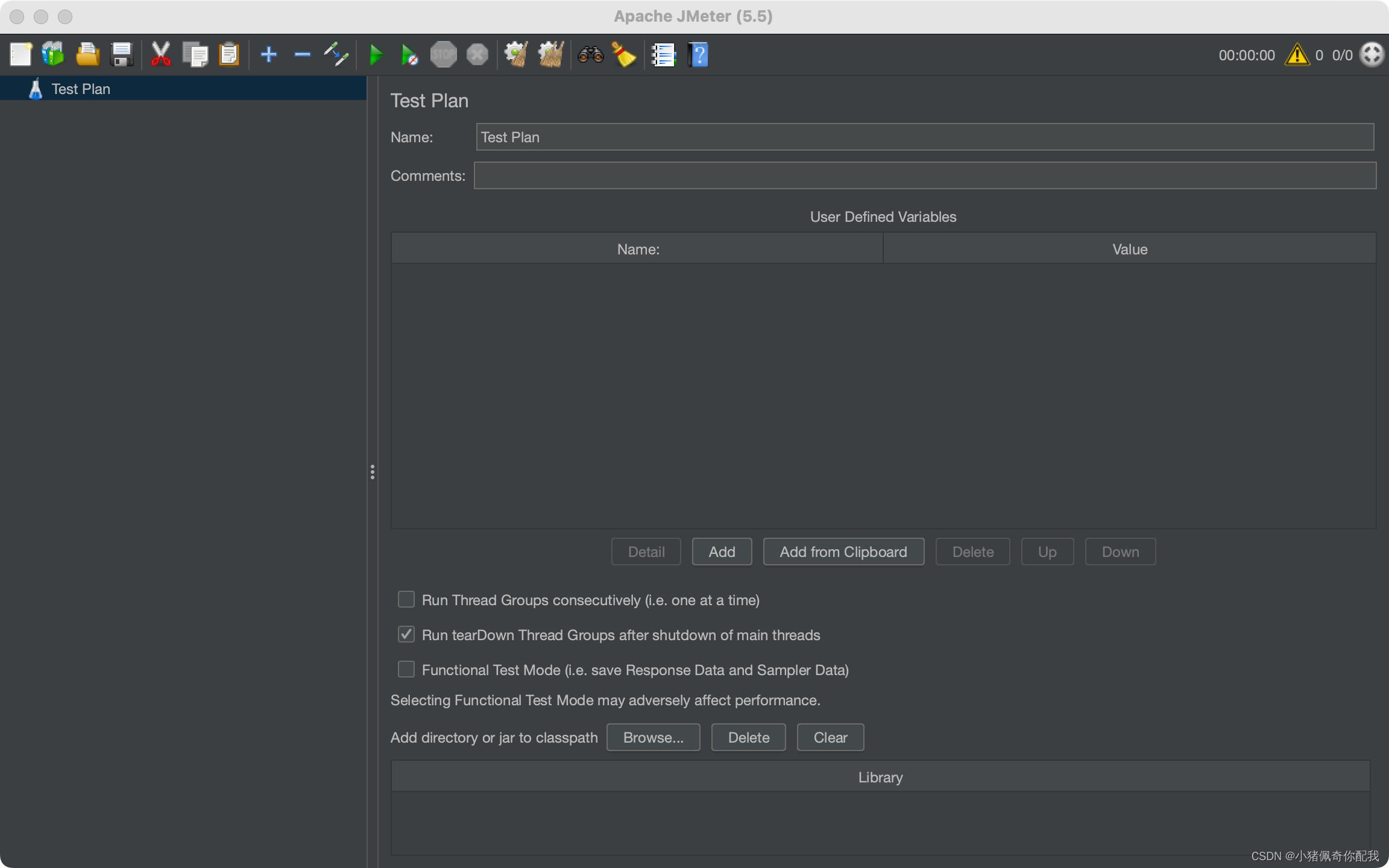Screen dimensions: 1389x868
Task: Click the Start no pauses icon
Action: (410, 55)
